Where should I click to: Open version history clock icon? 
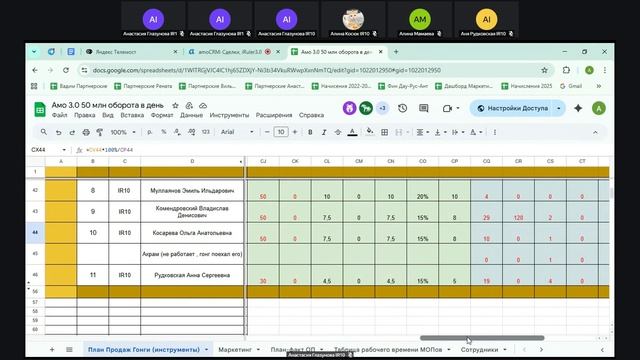point(402,108)
